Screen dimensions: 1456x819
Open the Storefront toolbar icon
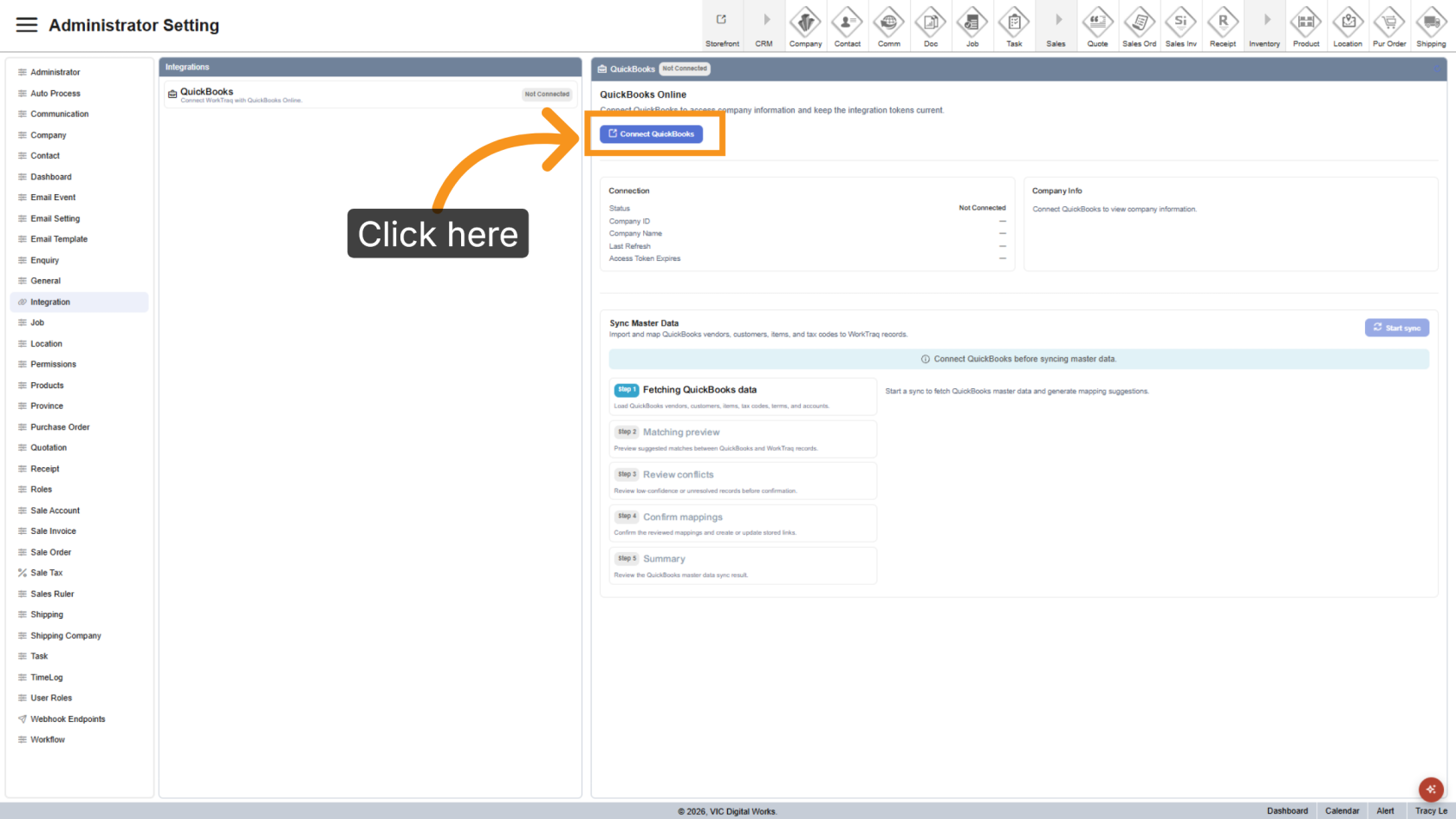[x=722, y=26]
